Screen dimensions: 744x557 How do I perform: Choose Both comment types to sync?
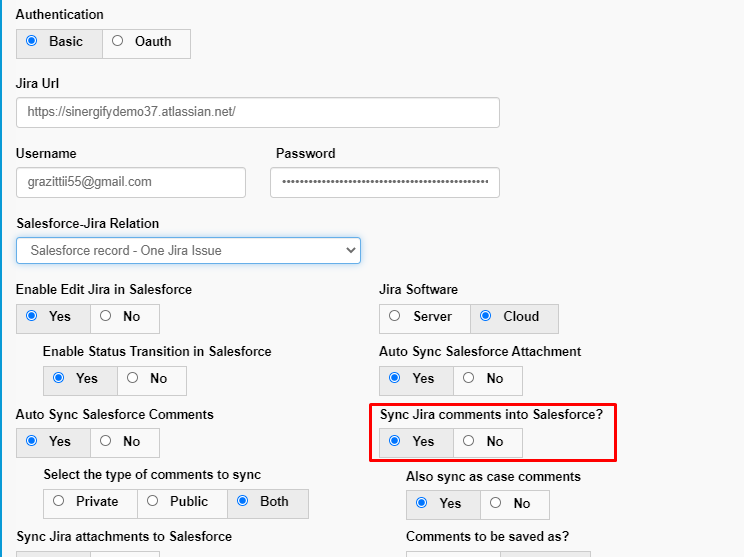(x=242, y=501)
